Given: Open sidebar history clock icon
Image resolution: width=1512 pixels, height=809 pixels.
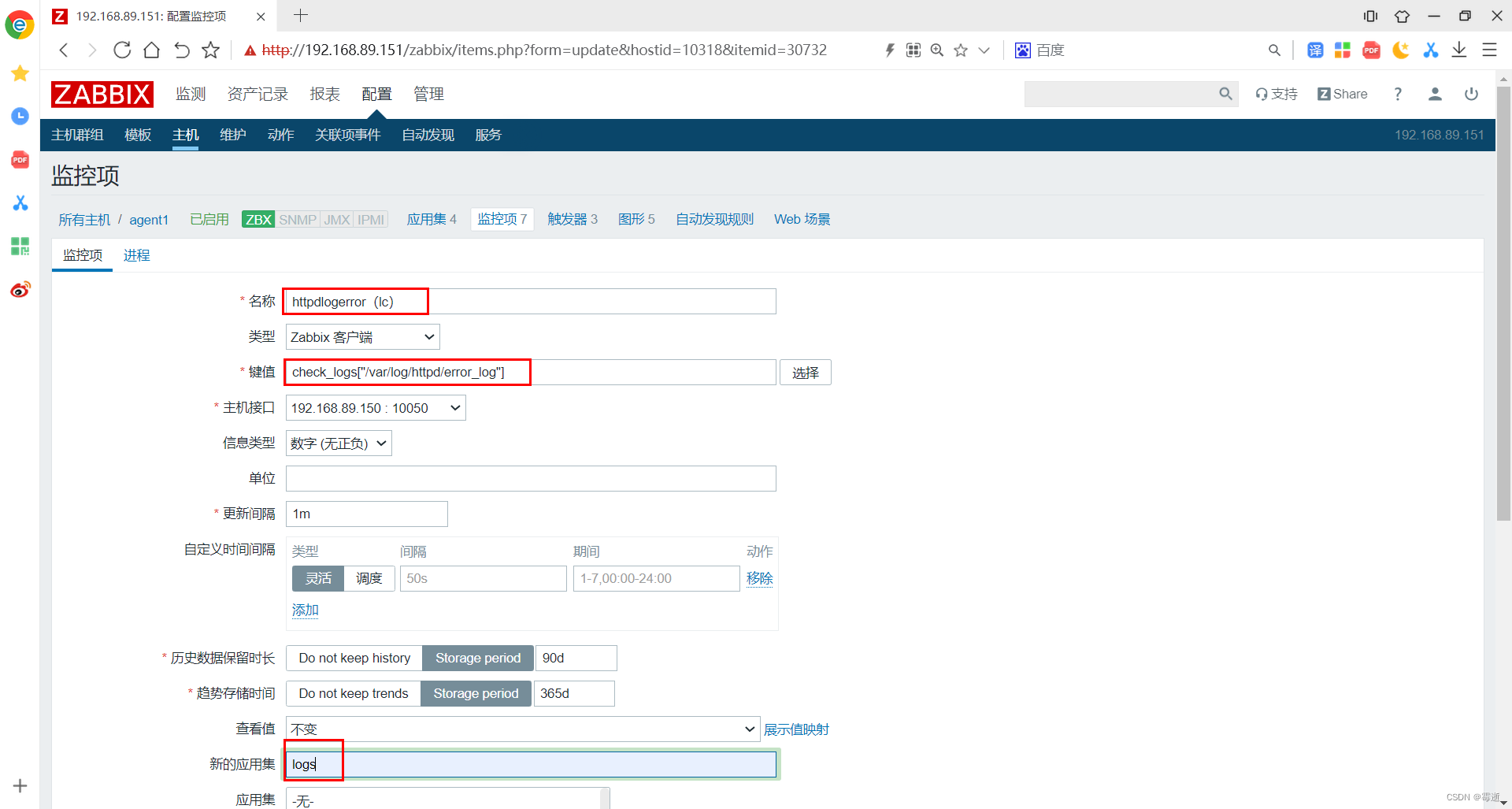Looking at the screenshot, I should (x=20, y=117).
